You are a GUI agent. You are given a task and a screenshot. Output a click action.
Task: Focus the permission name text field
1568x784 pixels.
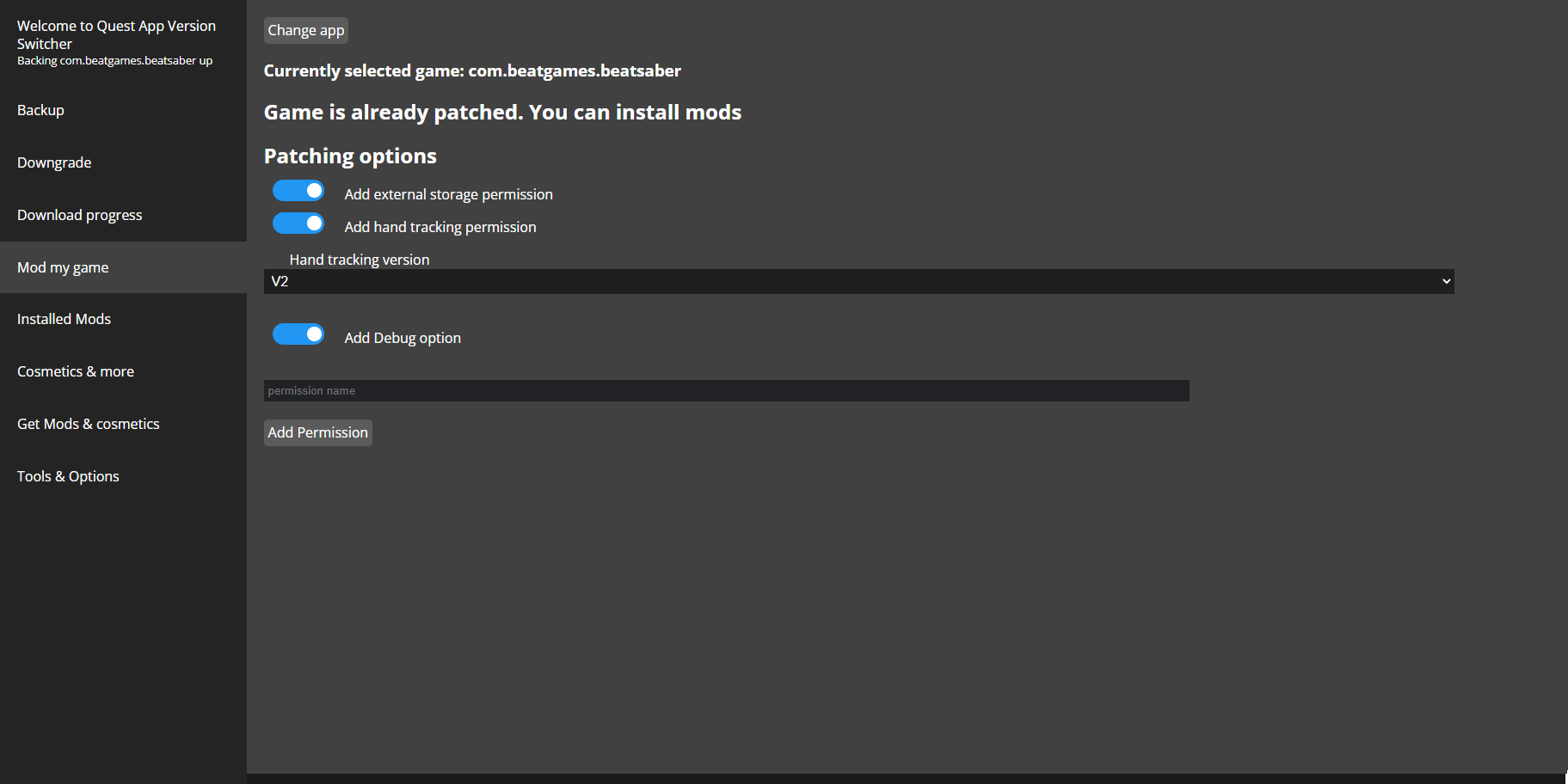click(x=726, y=391)
